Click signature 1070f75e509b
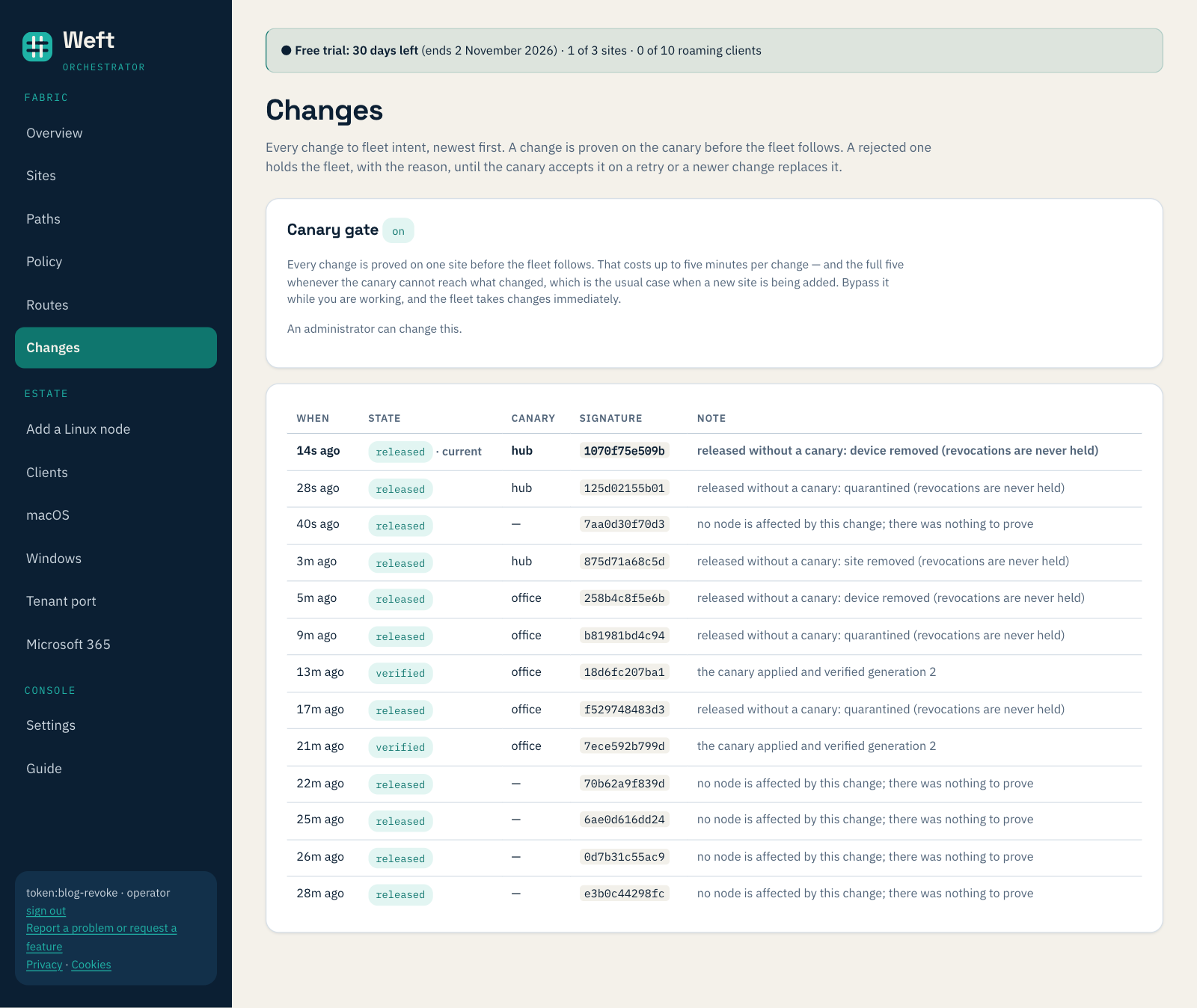The image size is (1197, 1008). click(x=624, y=451)
